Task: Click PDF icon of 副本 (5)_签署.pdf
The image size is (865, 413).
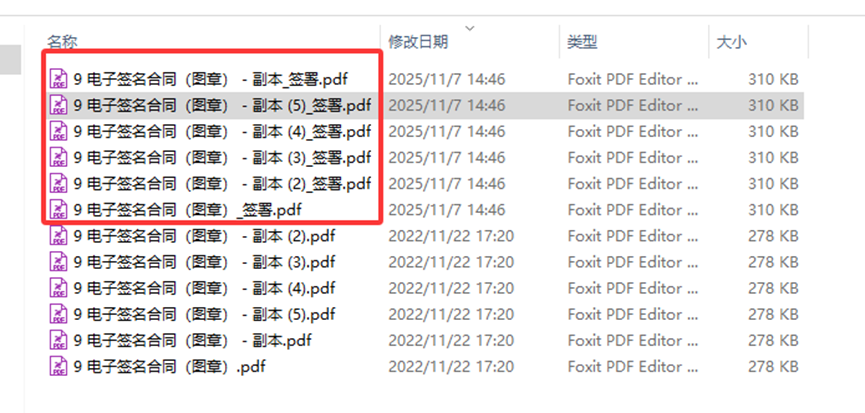Action: [x=59, y=105]
